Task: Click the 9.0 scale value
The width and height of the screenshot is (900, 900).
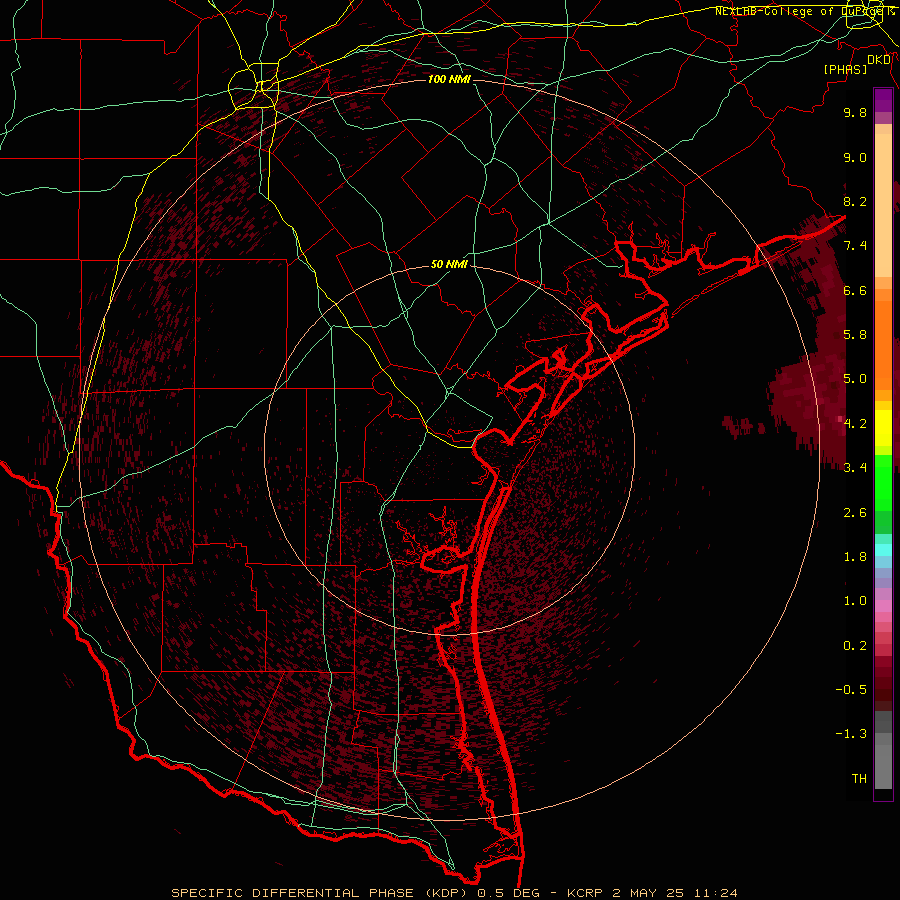Action: [855, 157]
